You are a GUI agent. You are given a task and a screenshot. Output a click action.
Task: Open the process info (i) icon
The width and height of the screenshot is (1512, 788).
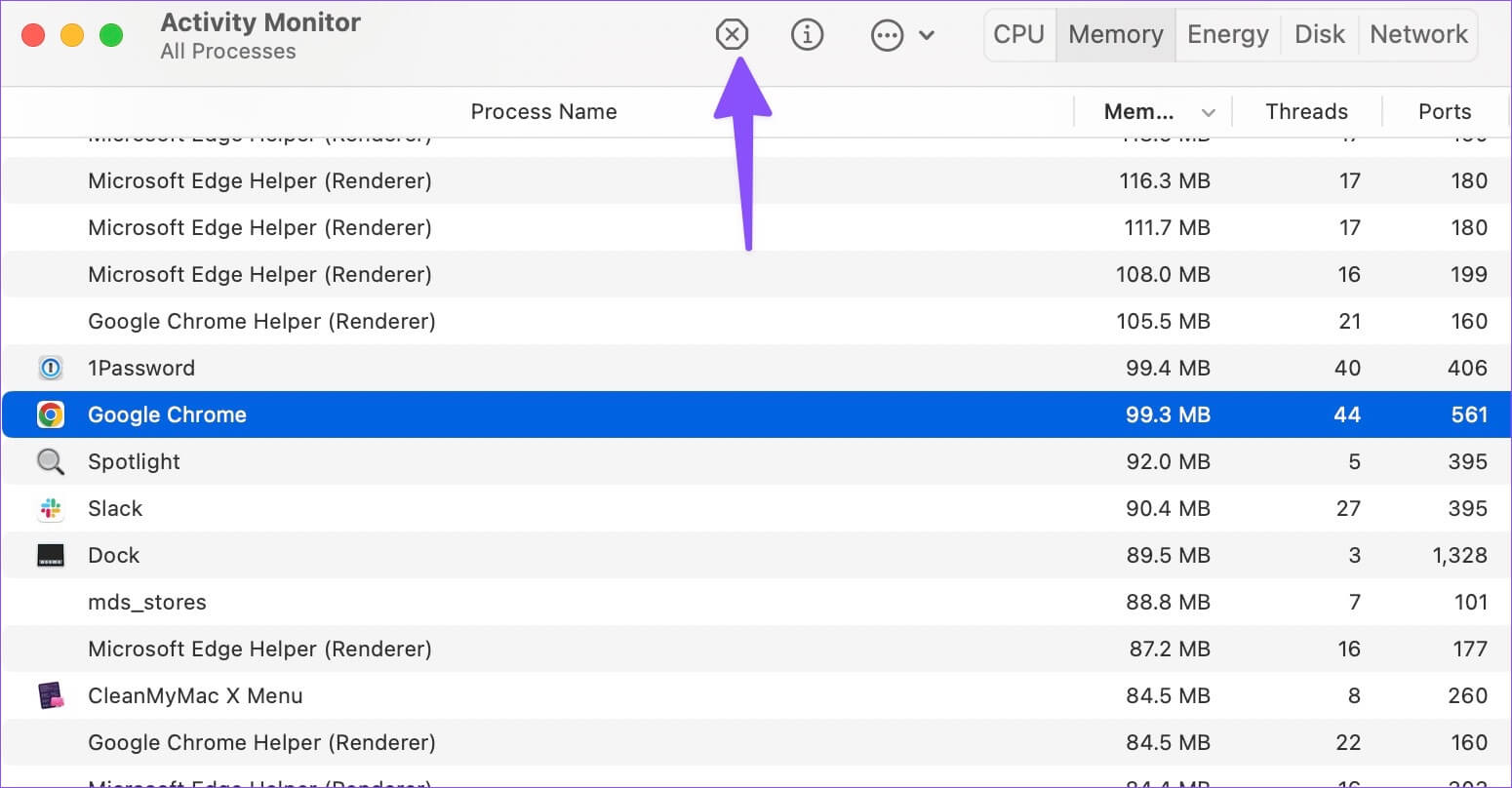click(x=807, y=35)
